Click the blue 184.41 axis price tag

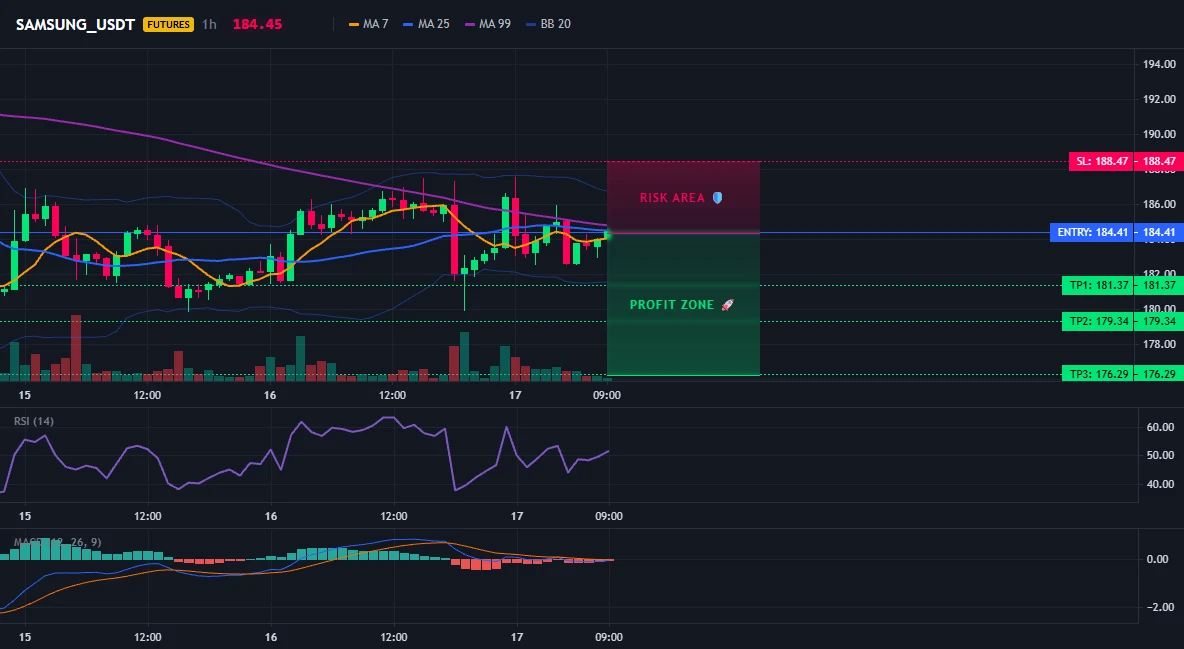pos(1158,232)
